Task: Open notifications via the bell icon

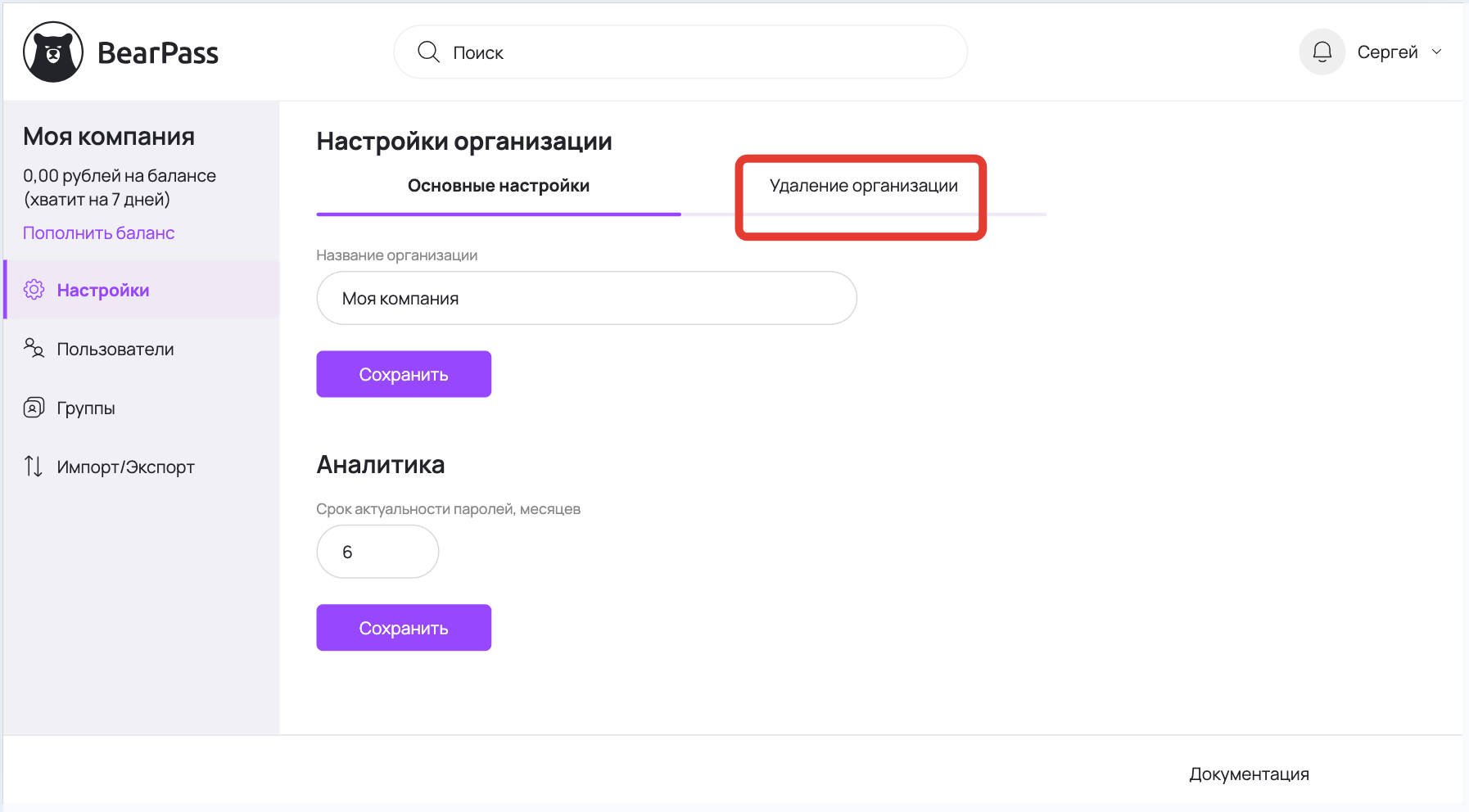Action: coord(1322,52)
